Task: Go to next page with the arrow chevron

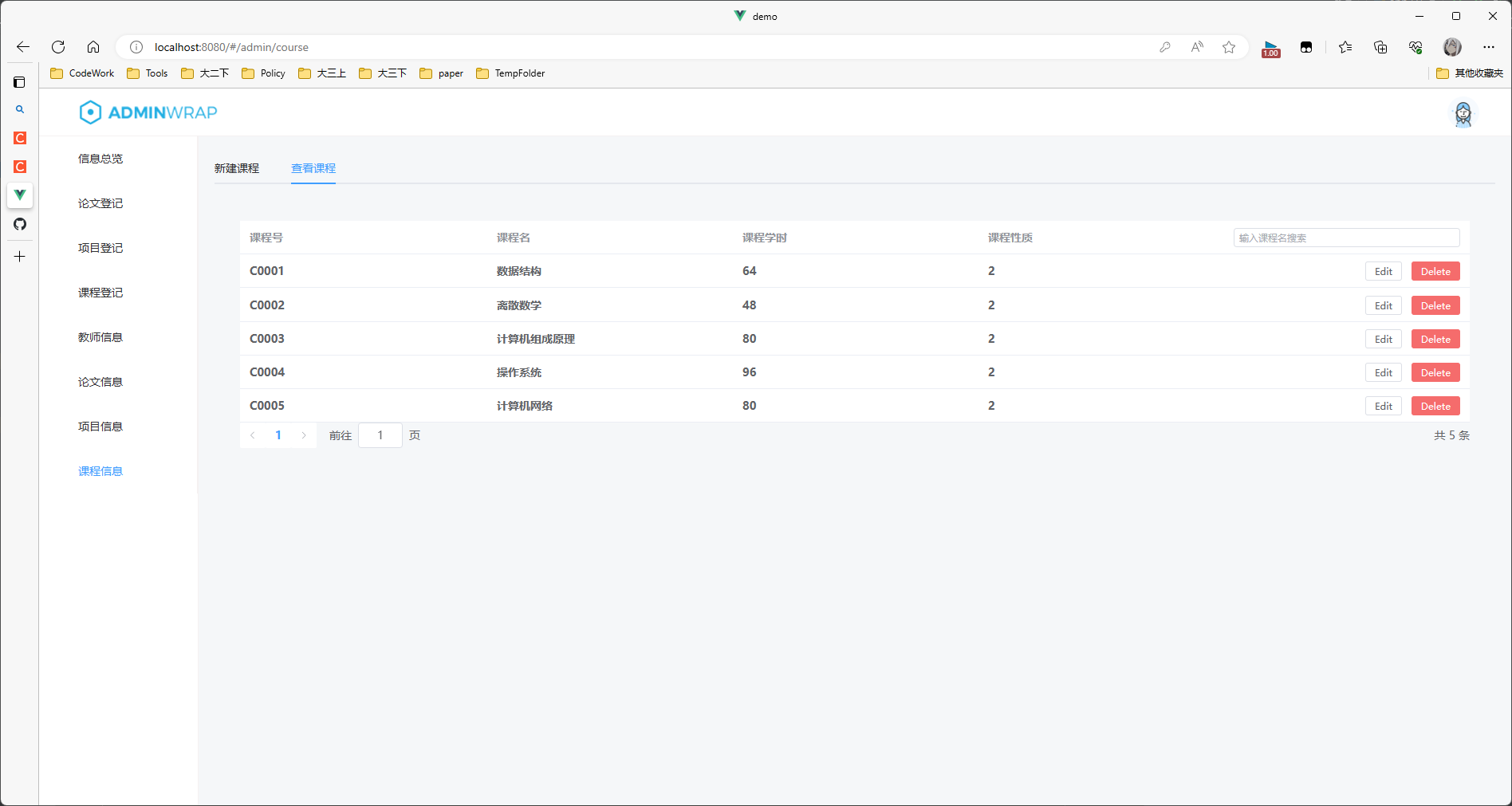Action: point(304,435)
